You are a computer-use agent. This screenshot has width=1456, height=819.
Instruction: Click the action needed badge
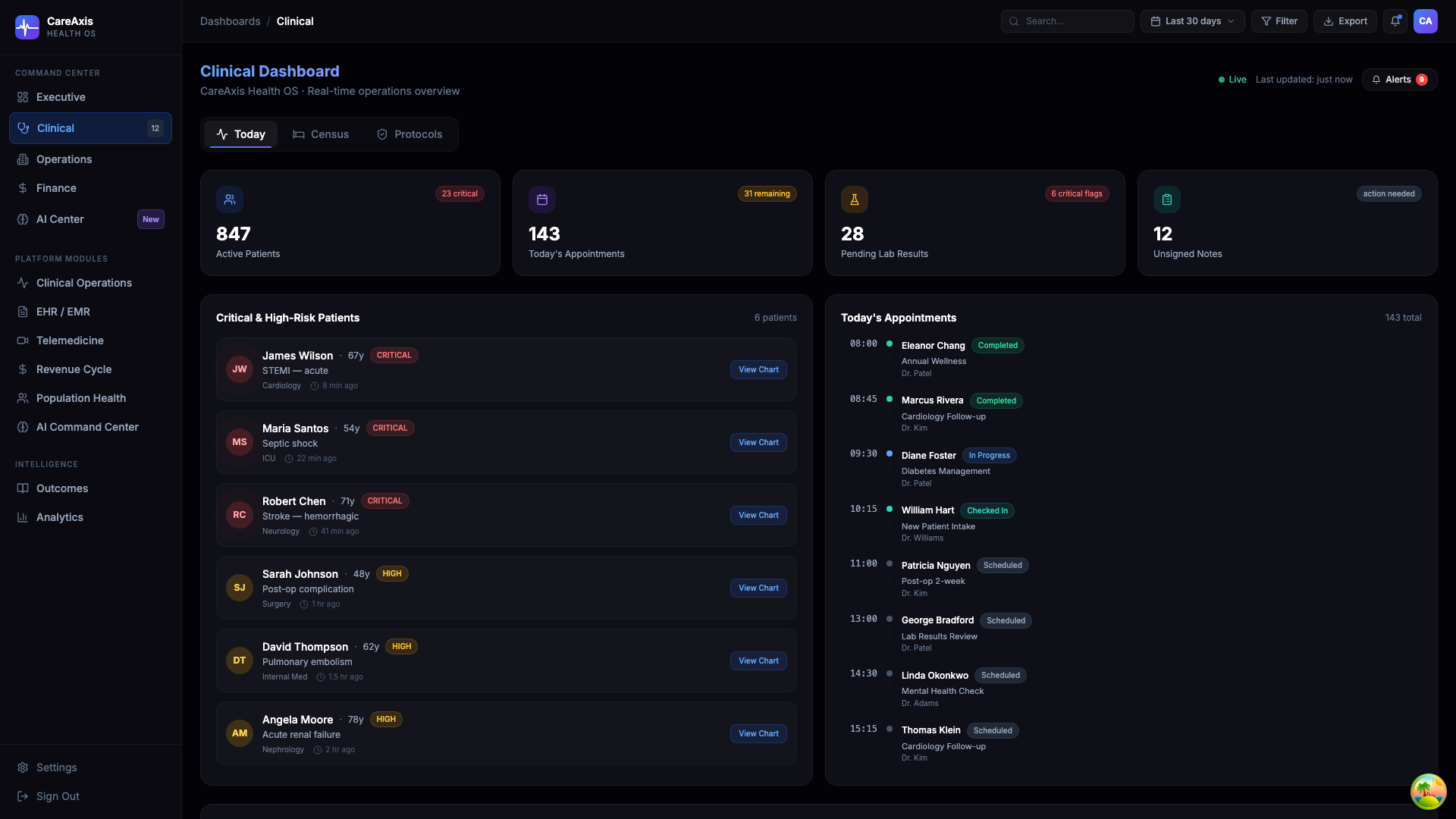click(x=1389, y=193)
